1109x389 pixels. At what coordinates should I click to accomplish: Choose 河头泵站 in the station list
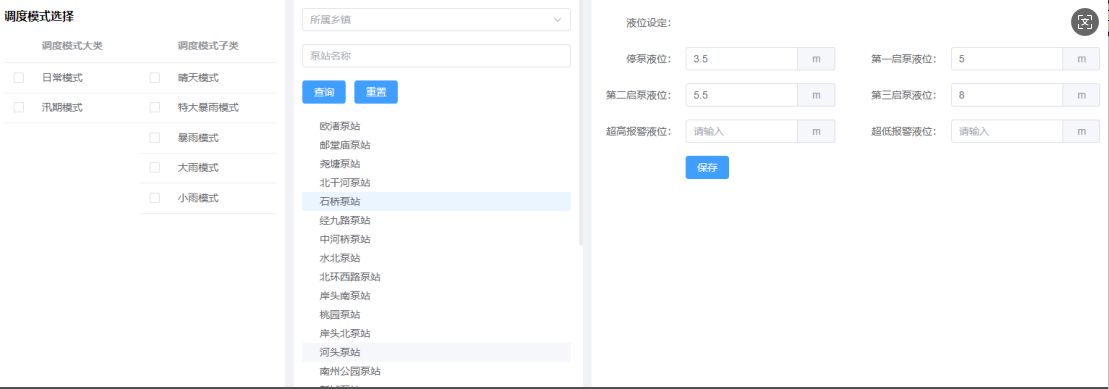pyautogui.click(x=436, y=352)
